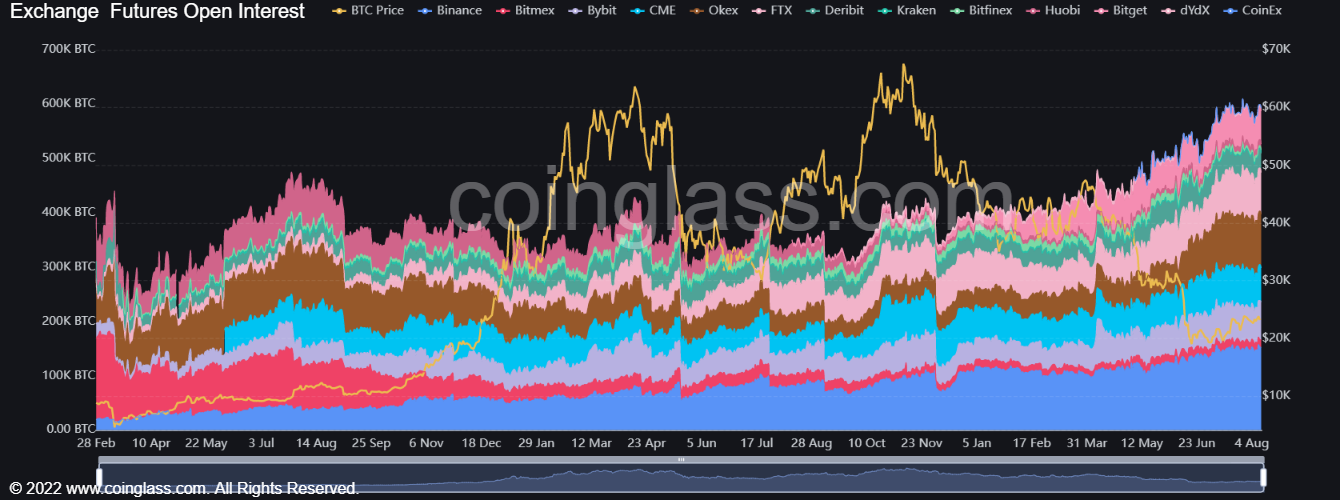Screen dimensions: 1340x500
Task: Click the 14 Aug date label
Action: coord(316,443)
